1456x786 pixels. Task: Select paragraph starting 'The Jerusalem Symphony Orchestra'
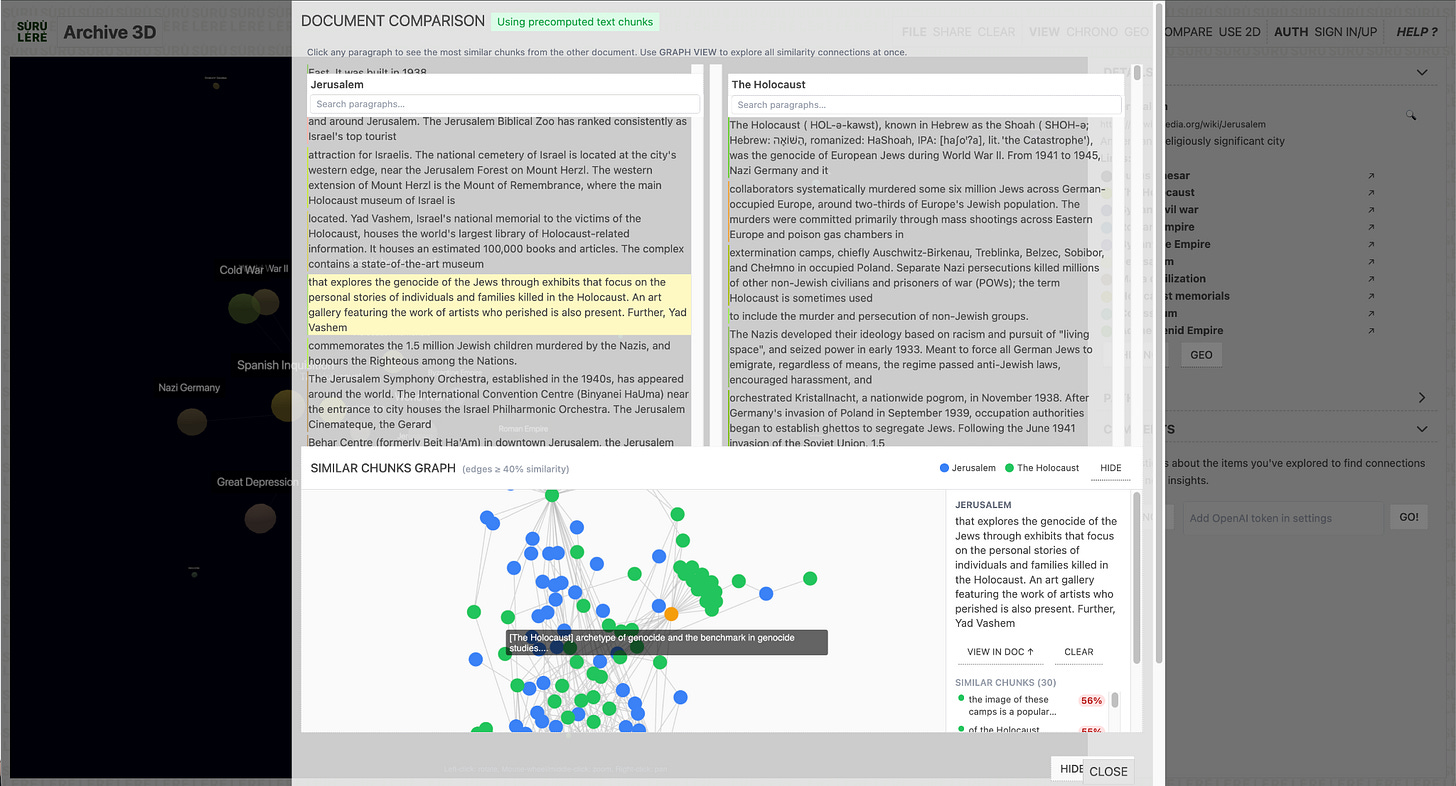point(499,402)
